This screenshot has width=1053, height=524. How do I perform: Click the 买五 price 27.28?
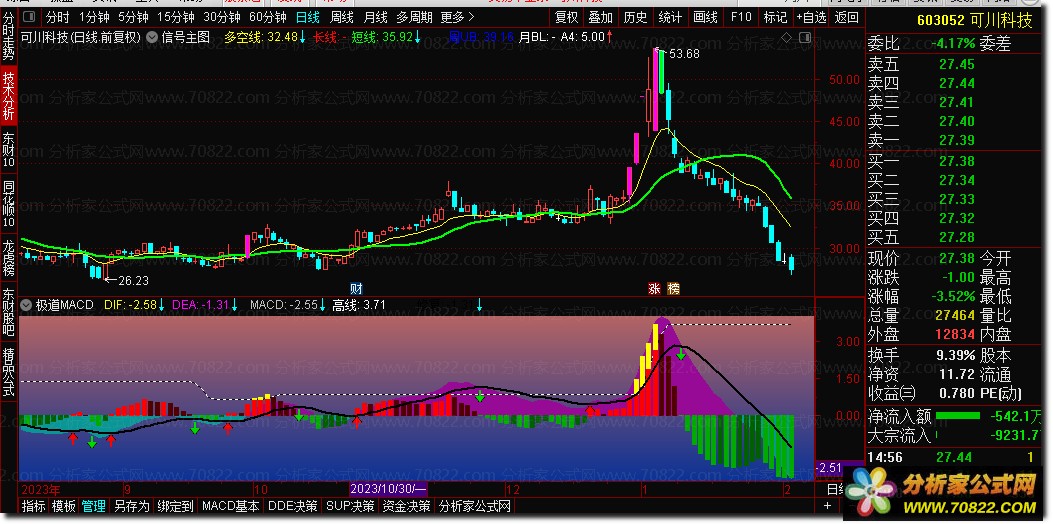pos(957,237)
